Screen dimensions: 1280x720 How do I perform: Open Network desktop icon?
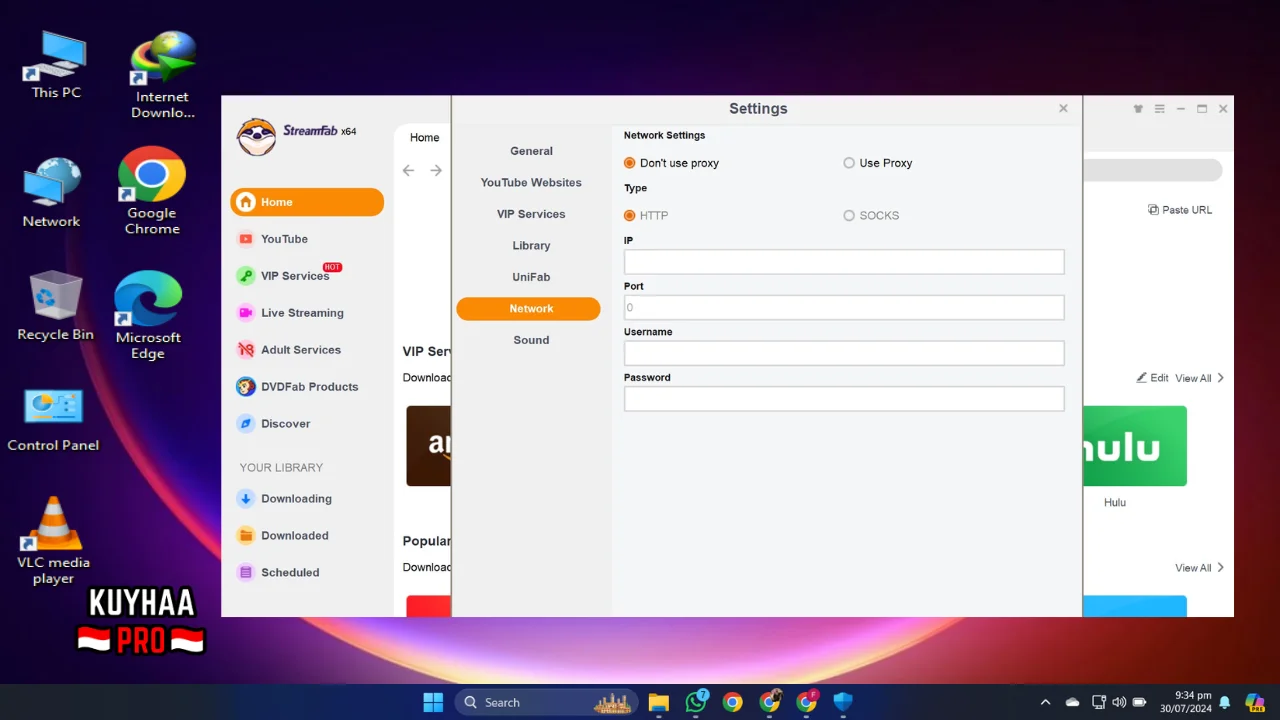(x=52, y=193)
